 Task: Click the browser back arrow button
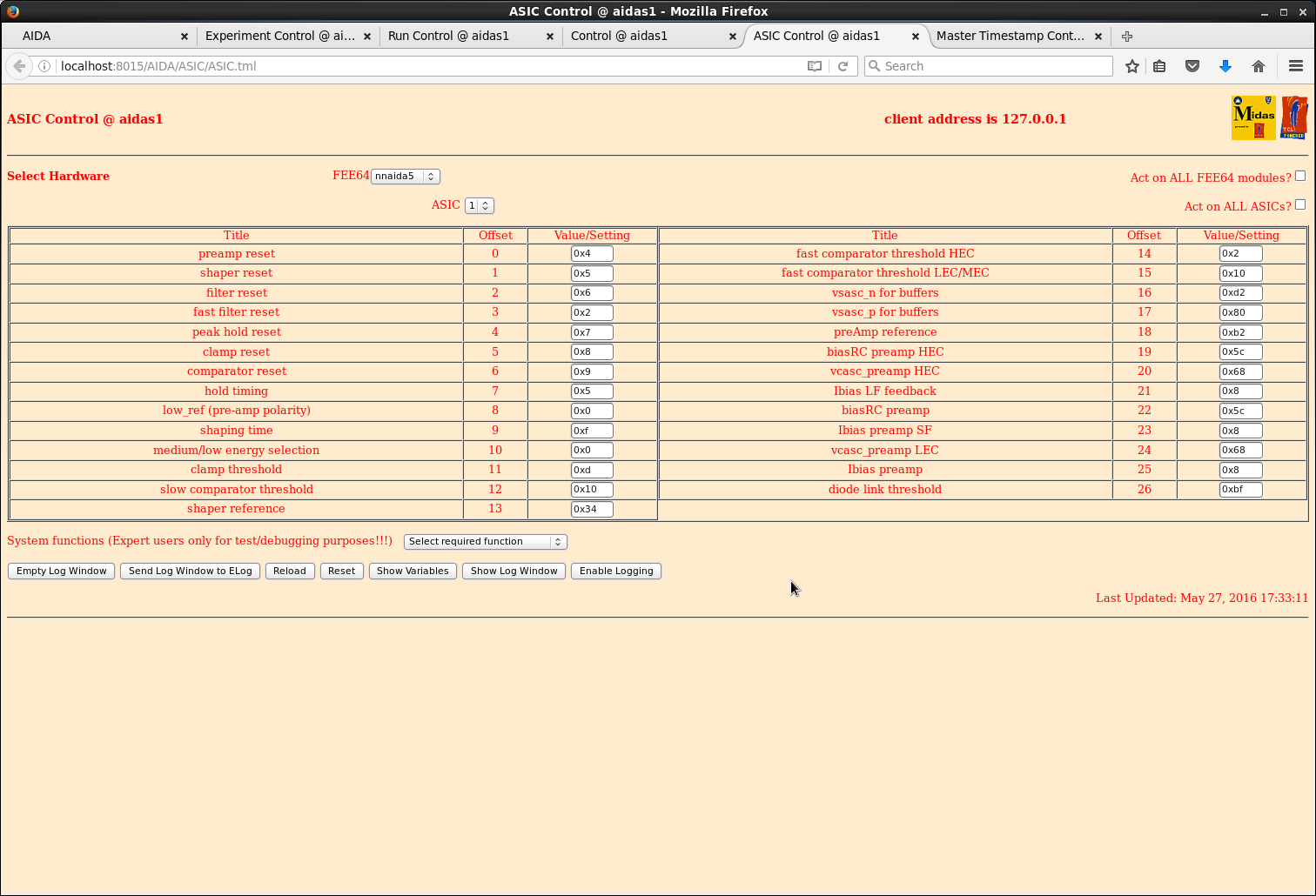(19, 66)
